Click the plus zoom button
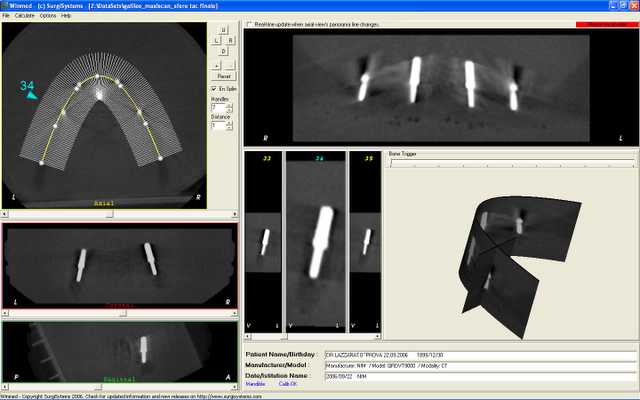 pos(216,65)
